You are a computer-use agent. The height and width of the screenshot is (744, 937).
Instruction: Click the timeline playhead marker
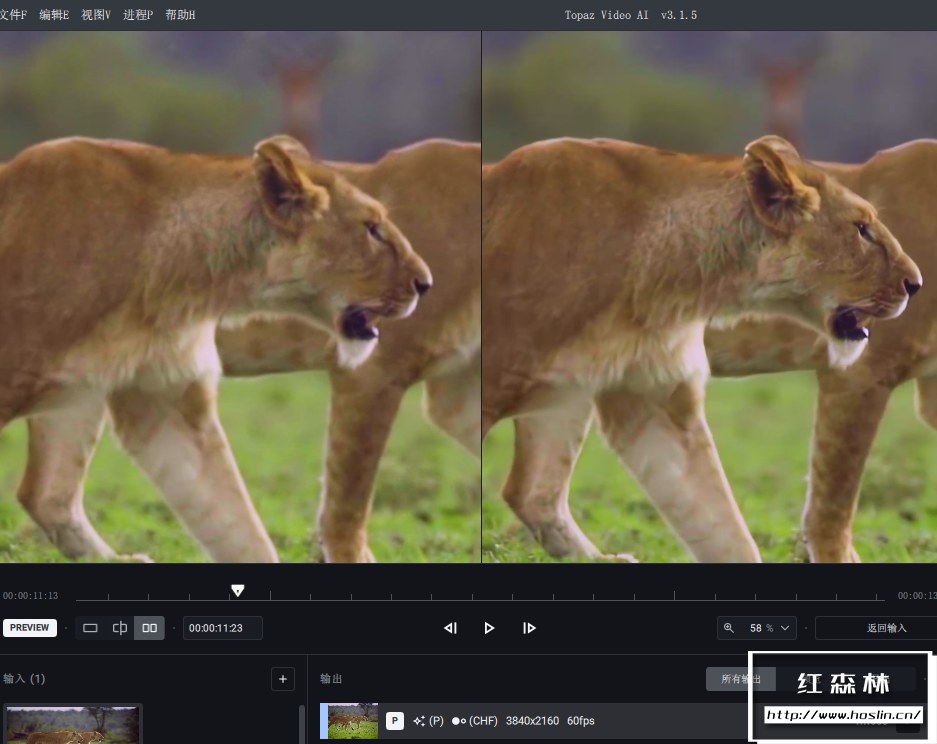tap(237, 590)
